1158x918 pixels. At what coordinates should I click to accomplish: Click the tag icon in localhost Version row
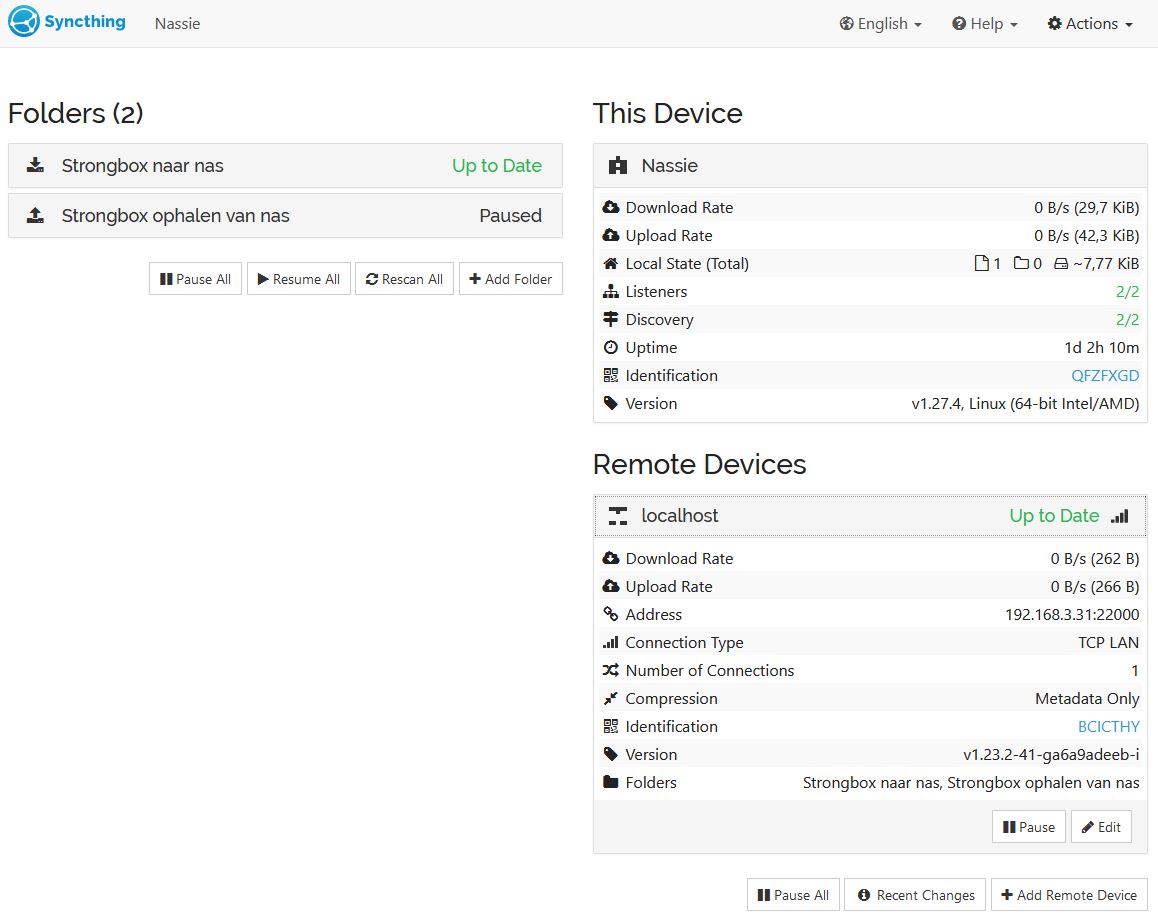(611, 754)
